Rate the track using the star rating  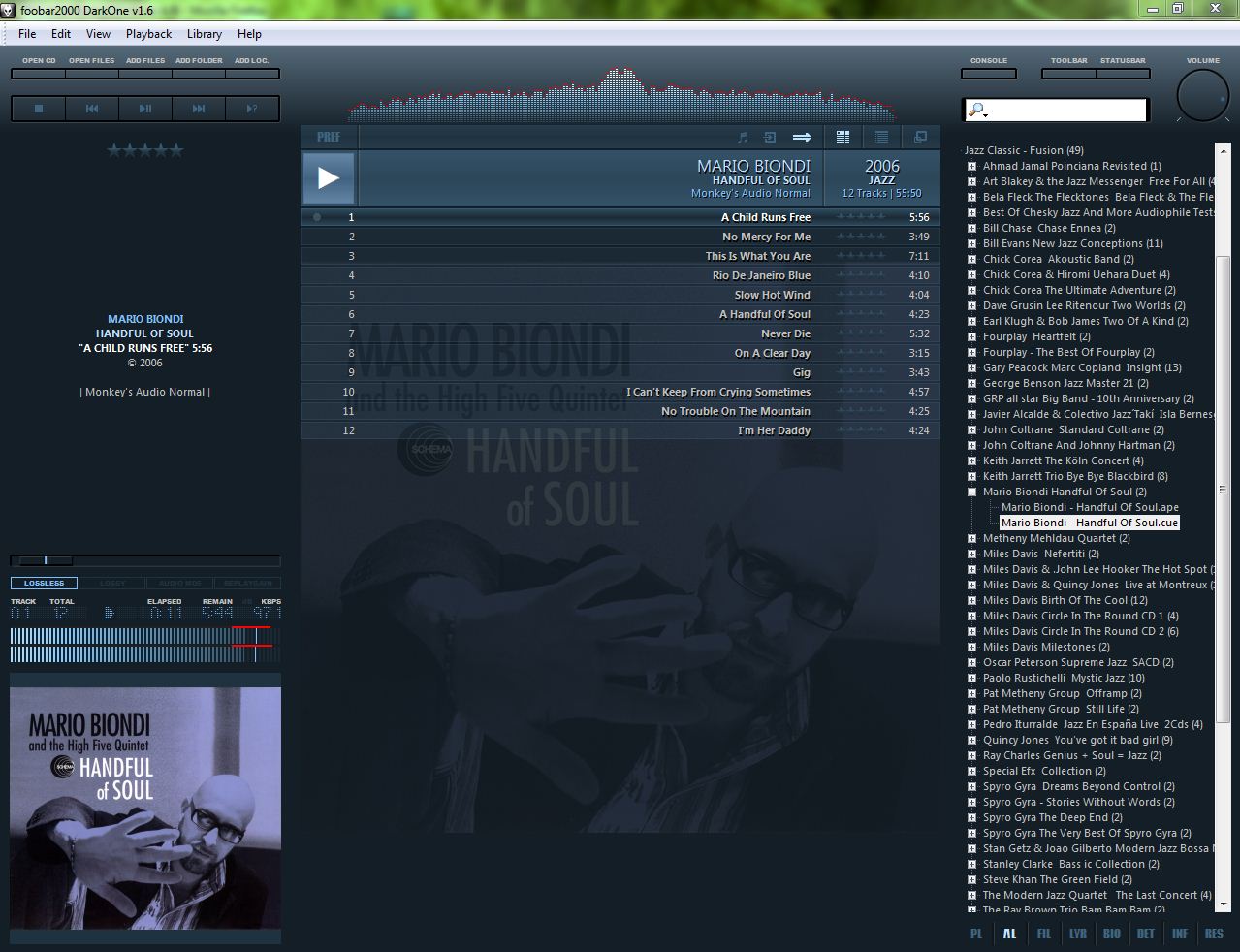click(x=145, y=150)
